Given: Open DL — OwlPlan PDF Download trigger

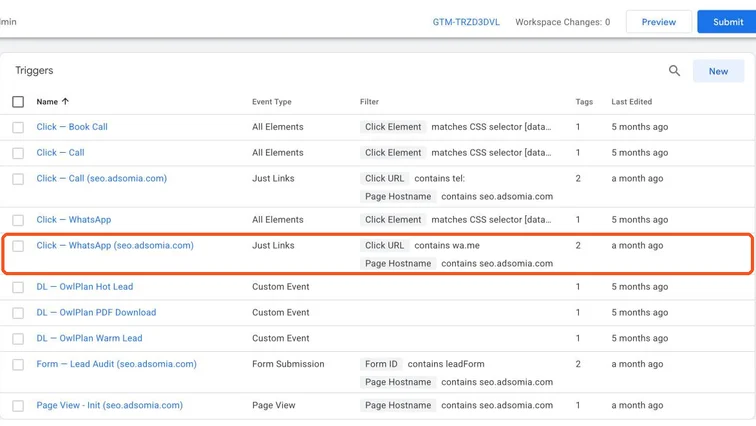Looking at the screenshot, I should 96,312.
